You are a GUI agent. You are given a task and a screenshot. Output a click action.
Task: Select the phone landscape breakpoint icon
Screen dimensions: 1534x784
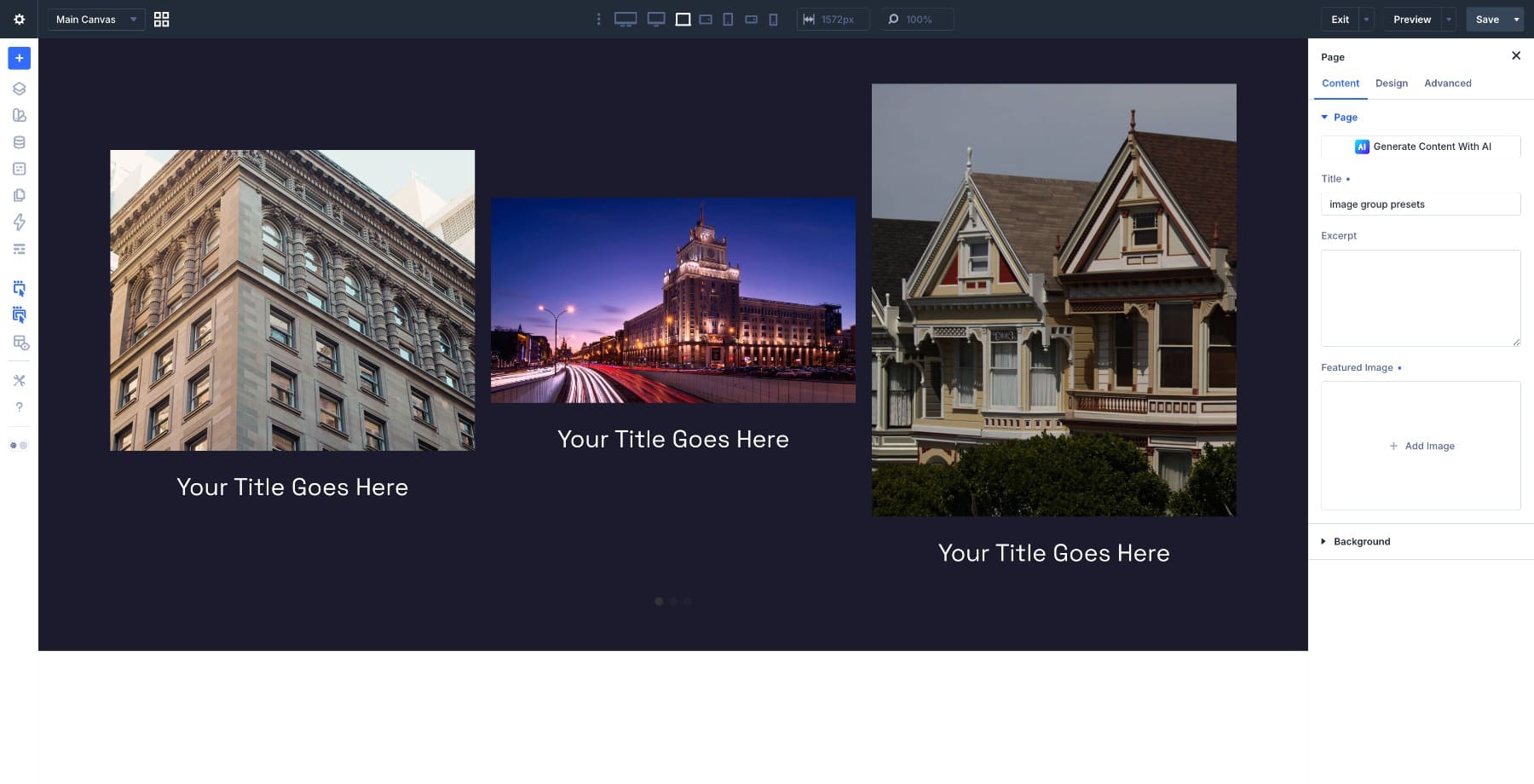pos(751,19)
